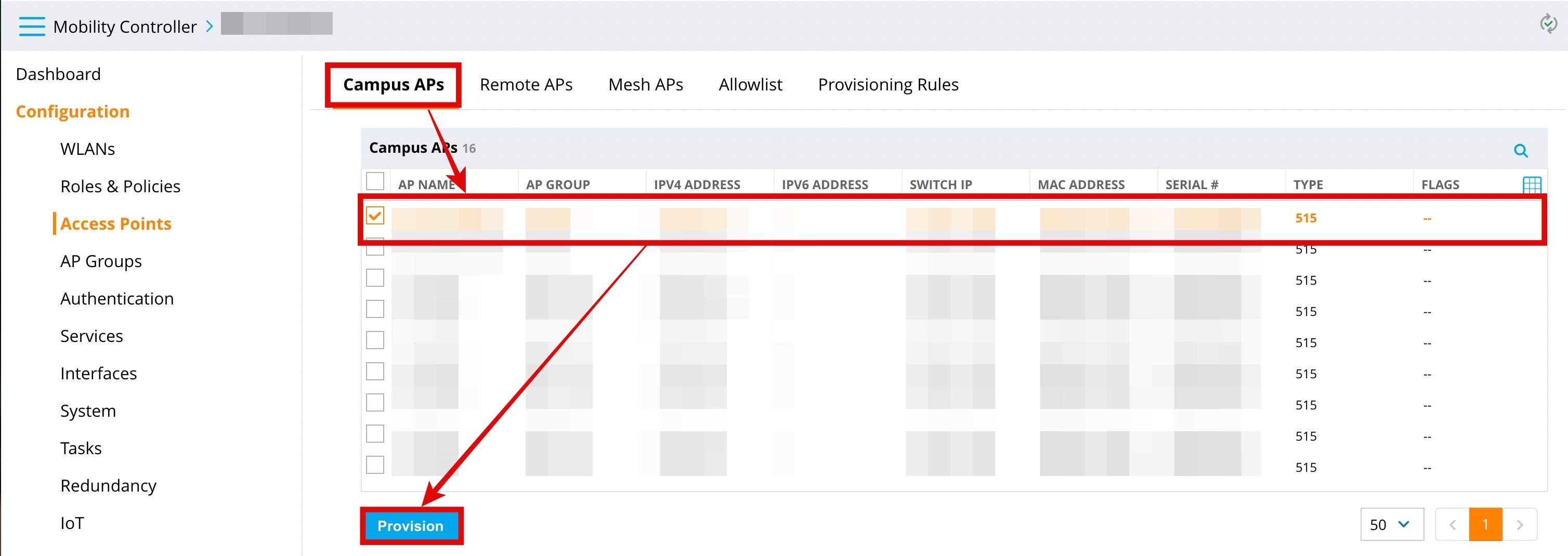
Task: Check the fifth AP row checkbox
Action: click(x=375, y=340)
